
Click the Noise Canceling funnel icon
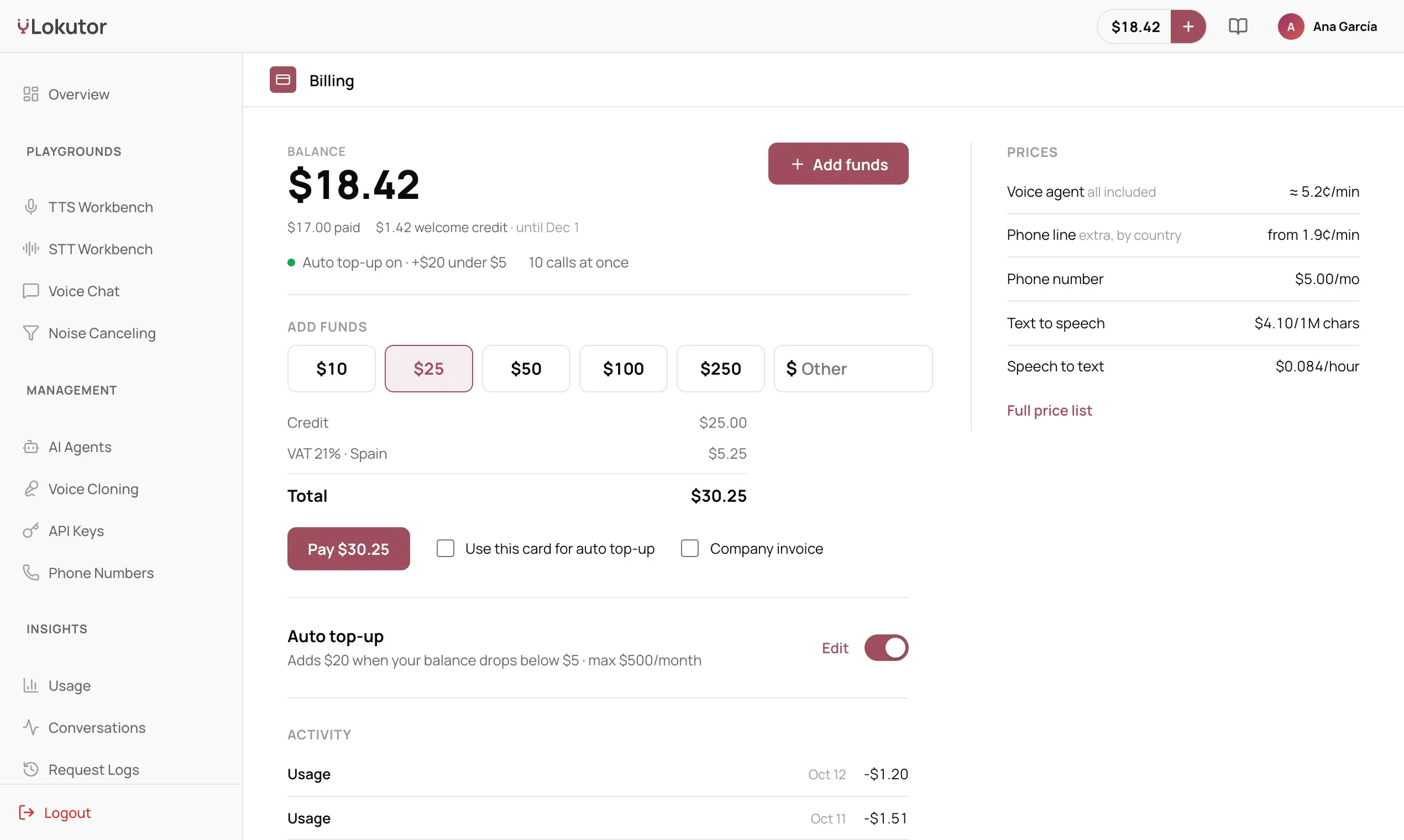coord(30,333)
